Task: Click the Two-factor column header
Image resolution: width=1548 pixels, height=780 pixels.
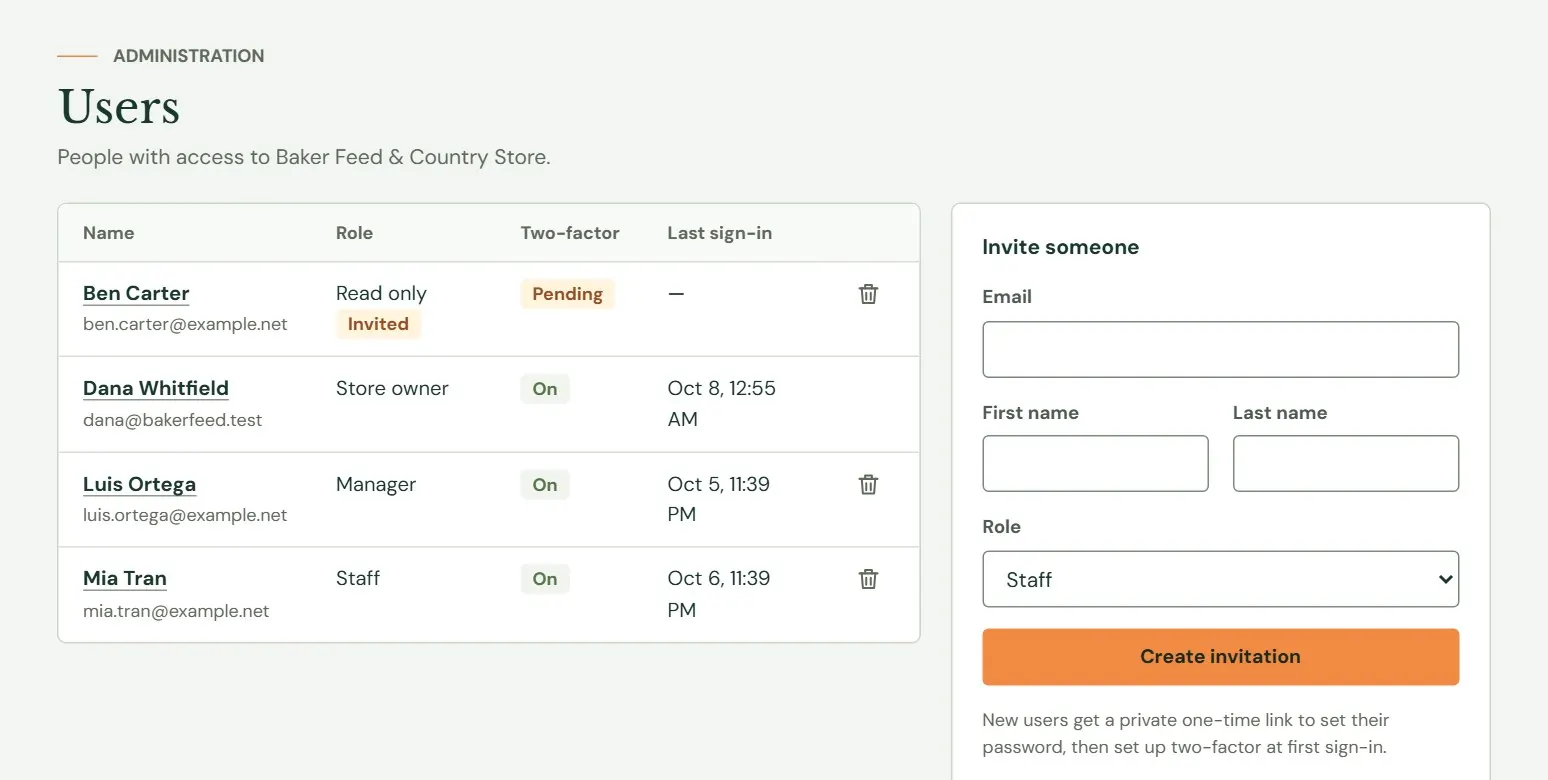Action: pos(570,233)
